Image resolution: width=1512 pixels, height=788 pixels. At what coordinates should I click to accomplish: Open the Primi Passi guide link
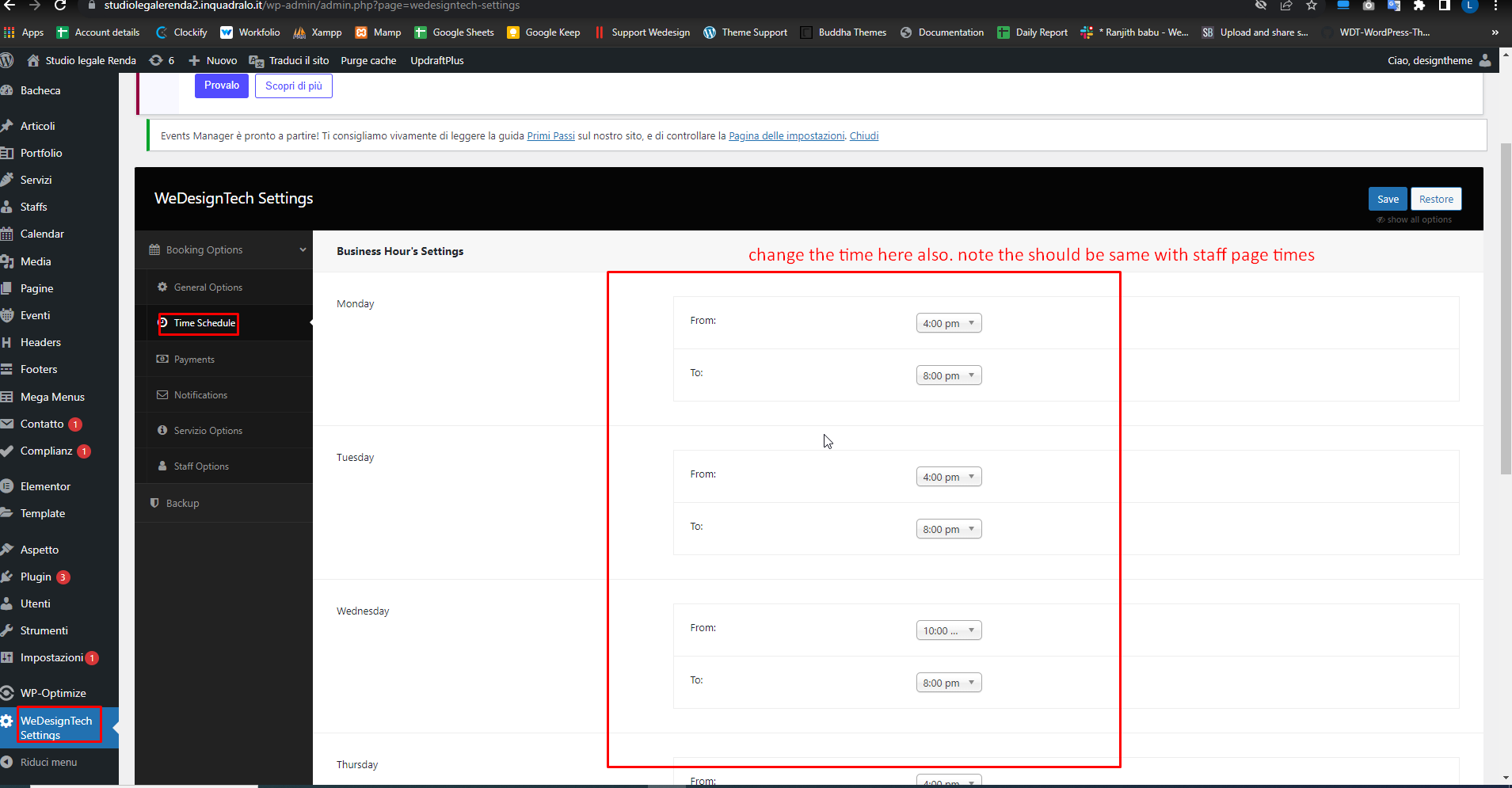pyautogui.click(x=551, y=136)
